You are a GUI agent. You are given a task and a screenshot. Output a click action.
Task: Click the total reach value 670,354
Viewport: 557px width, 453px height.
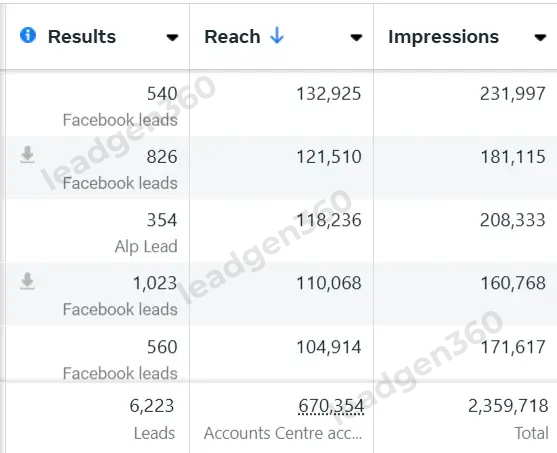pos(331,406)
